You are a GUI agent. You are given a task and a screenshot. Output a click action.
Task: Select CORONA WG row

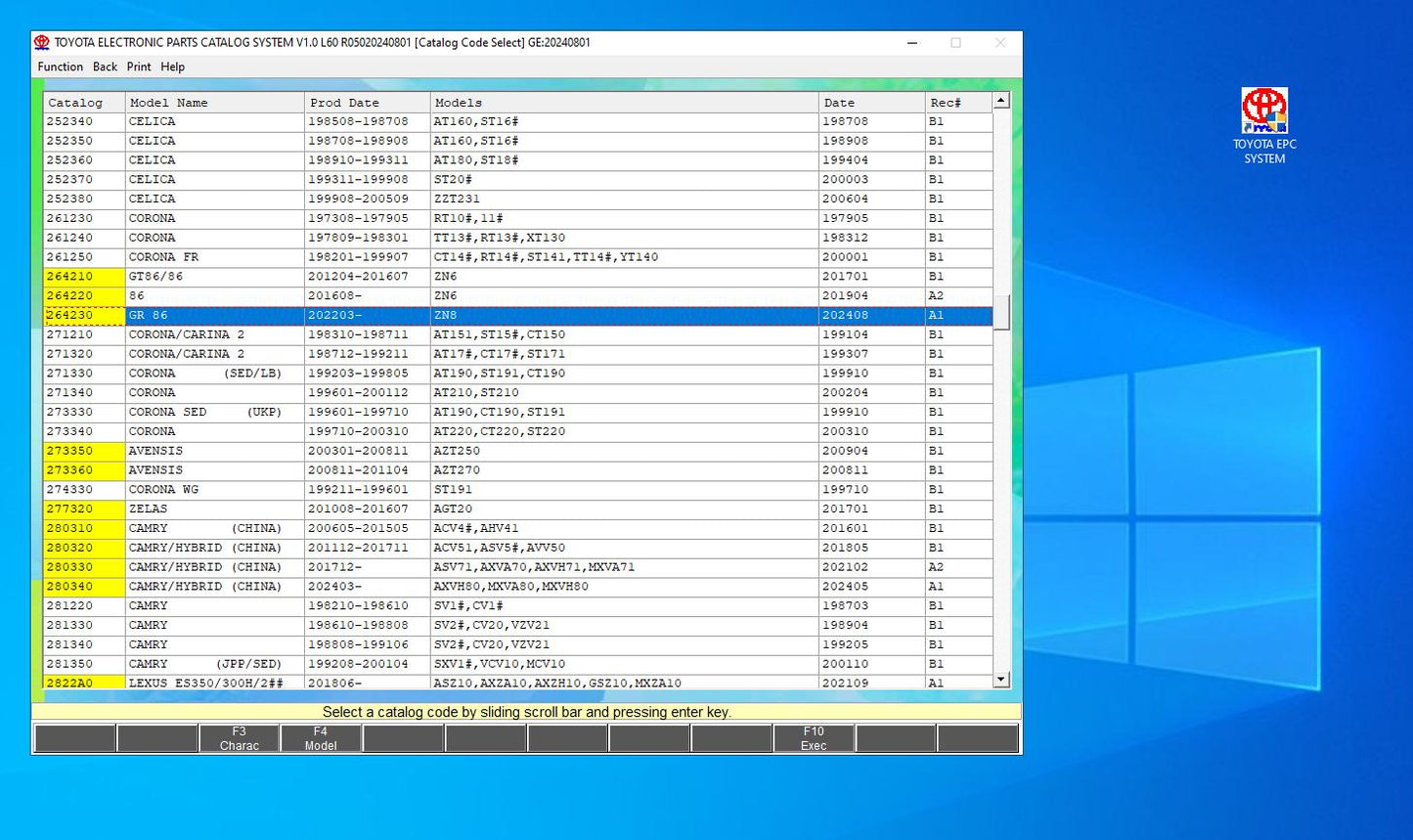coord(518,490)
